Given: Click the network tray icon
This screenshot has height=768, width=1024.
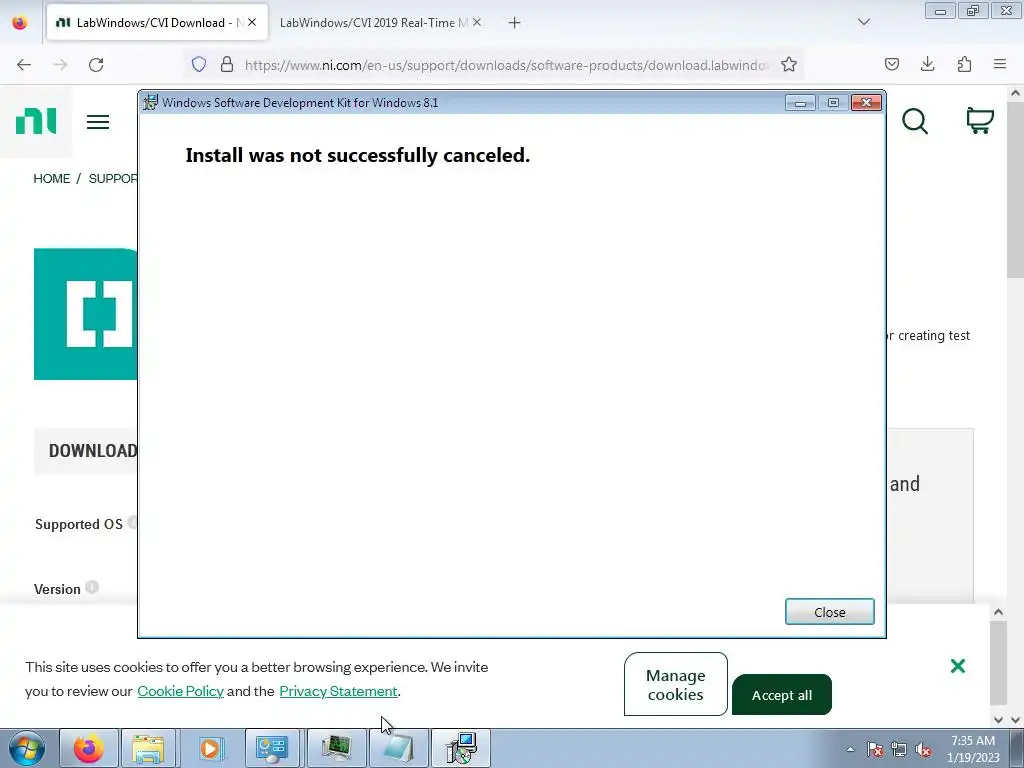Looking at the screenshot, I should [x=899, y=749].
